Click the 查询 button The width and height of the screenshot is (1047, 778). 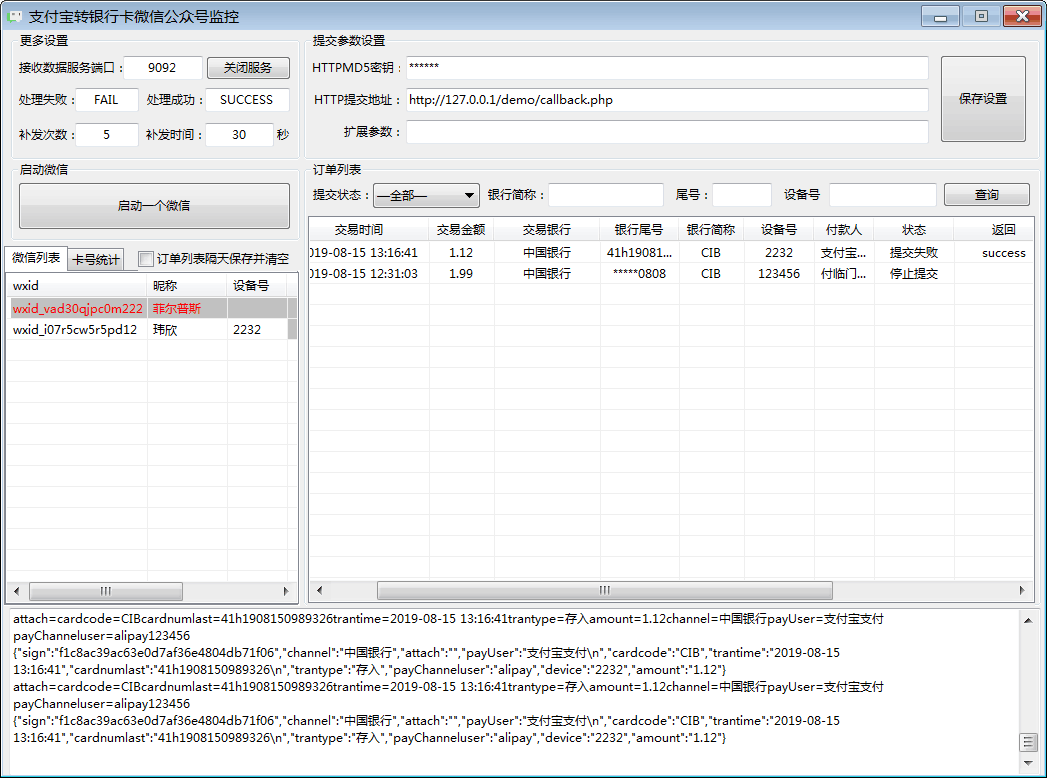tap(986, 195)
